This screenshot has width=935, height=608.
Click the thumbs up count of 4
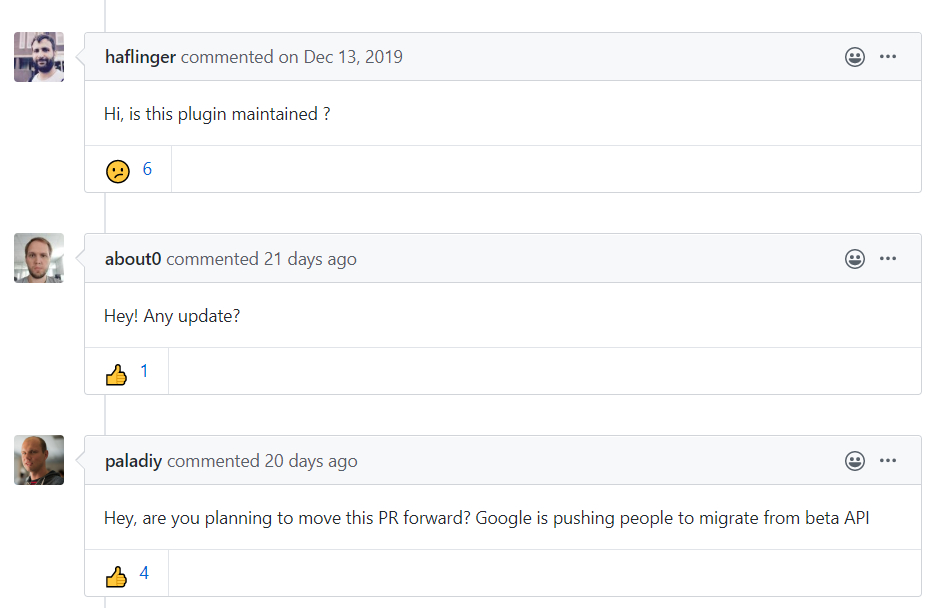(x=144, y=573)
